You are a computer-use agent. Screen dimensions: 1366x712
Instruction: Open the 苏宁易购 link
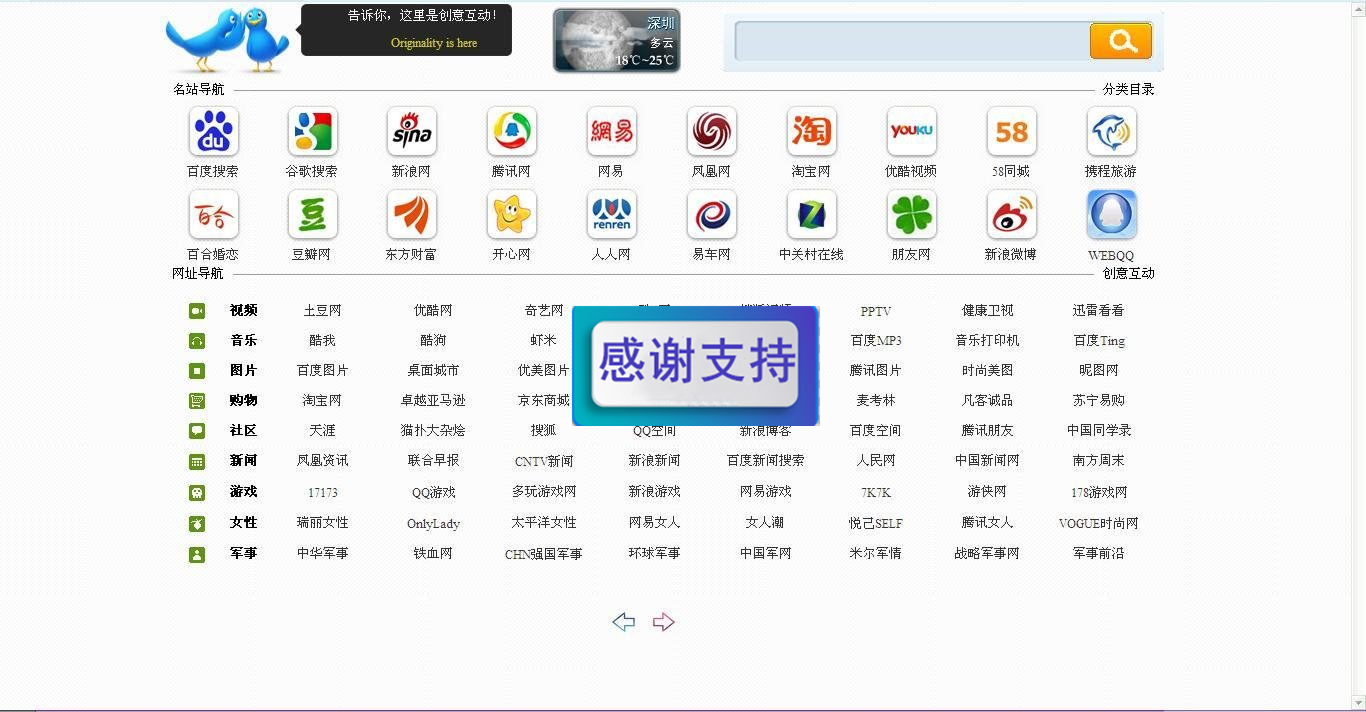click(x=1098, y=400)
